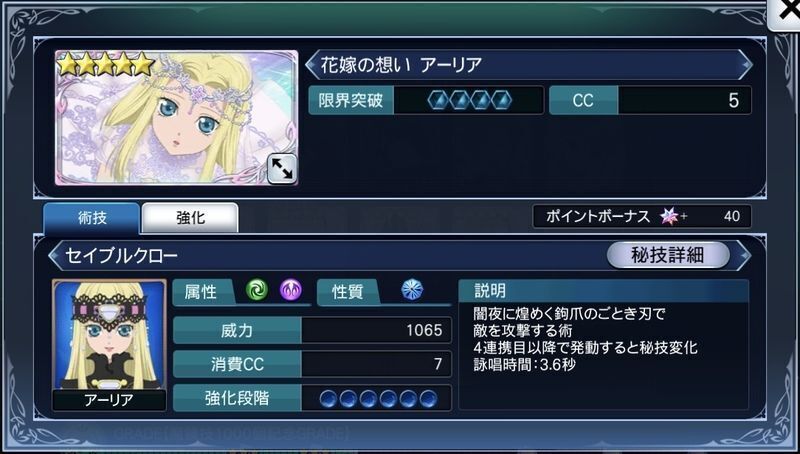The image size is (800, 454).
Task: Go to previous card with left arrow by 花嫁の想い
Action: (311, 65)
